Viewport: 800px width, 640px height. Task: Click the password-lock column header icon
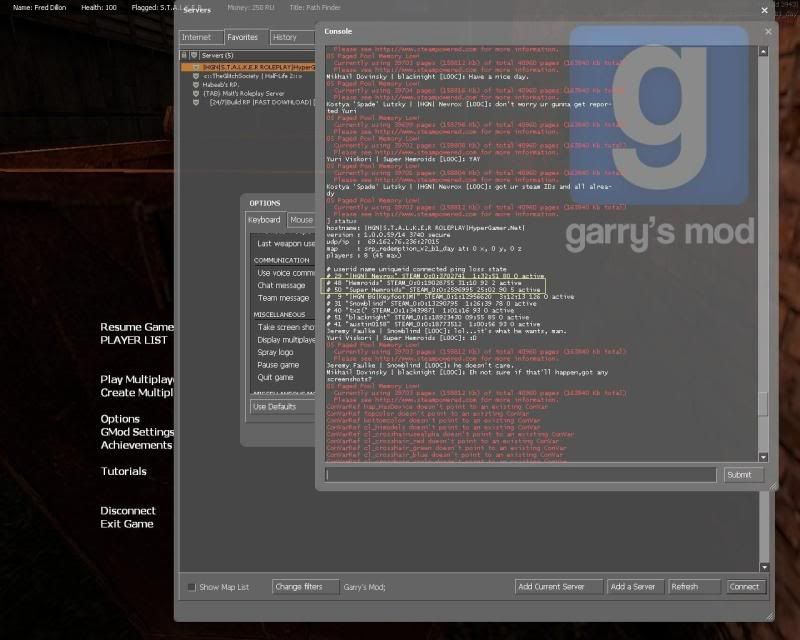point(184,55)
